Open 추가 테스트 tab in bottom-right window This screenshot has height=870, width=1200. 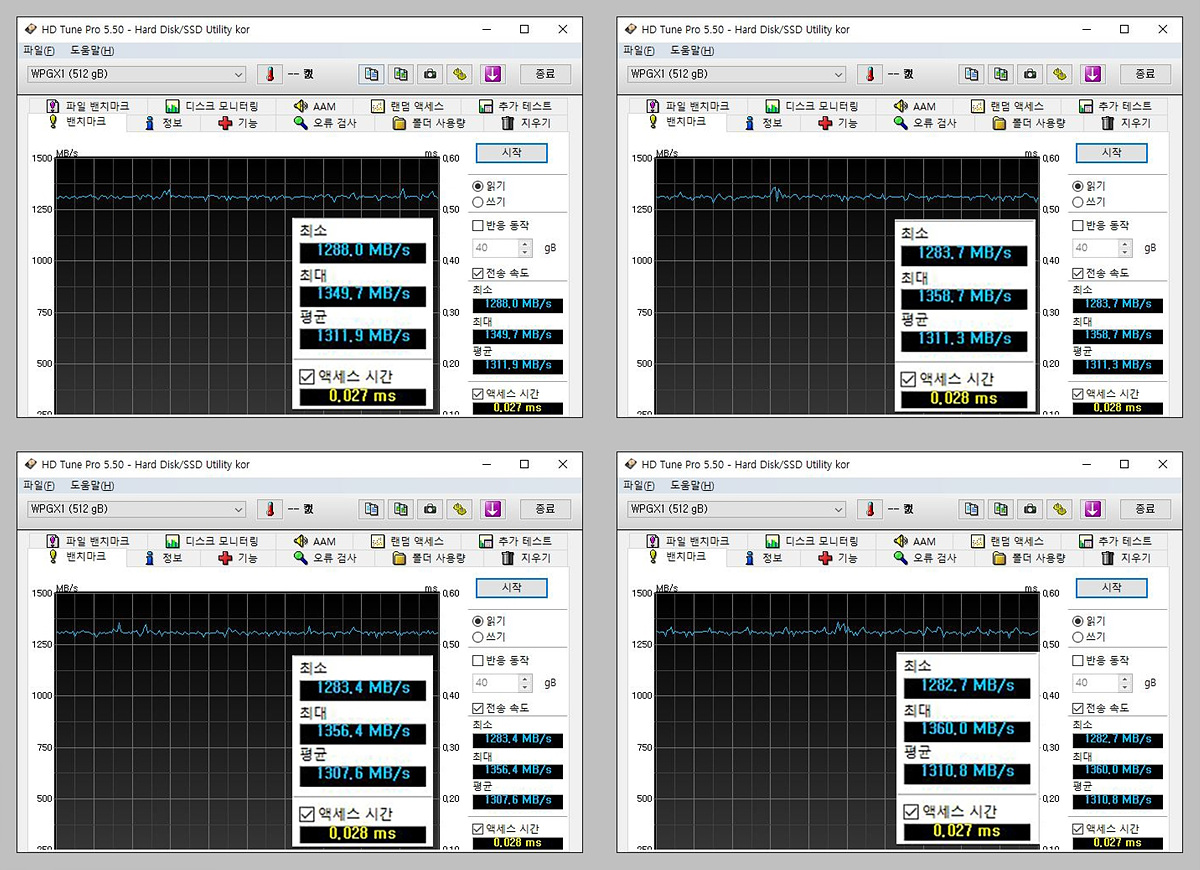(1116, 541)
